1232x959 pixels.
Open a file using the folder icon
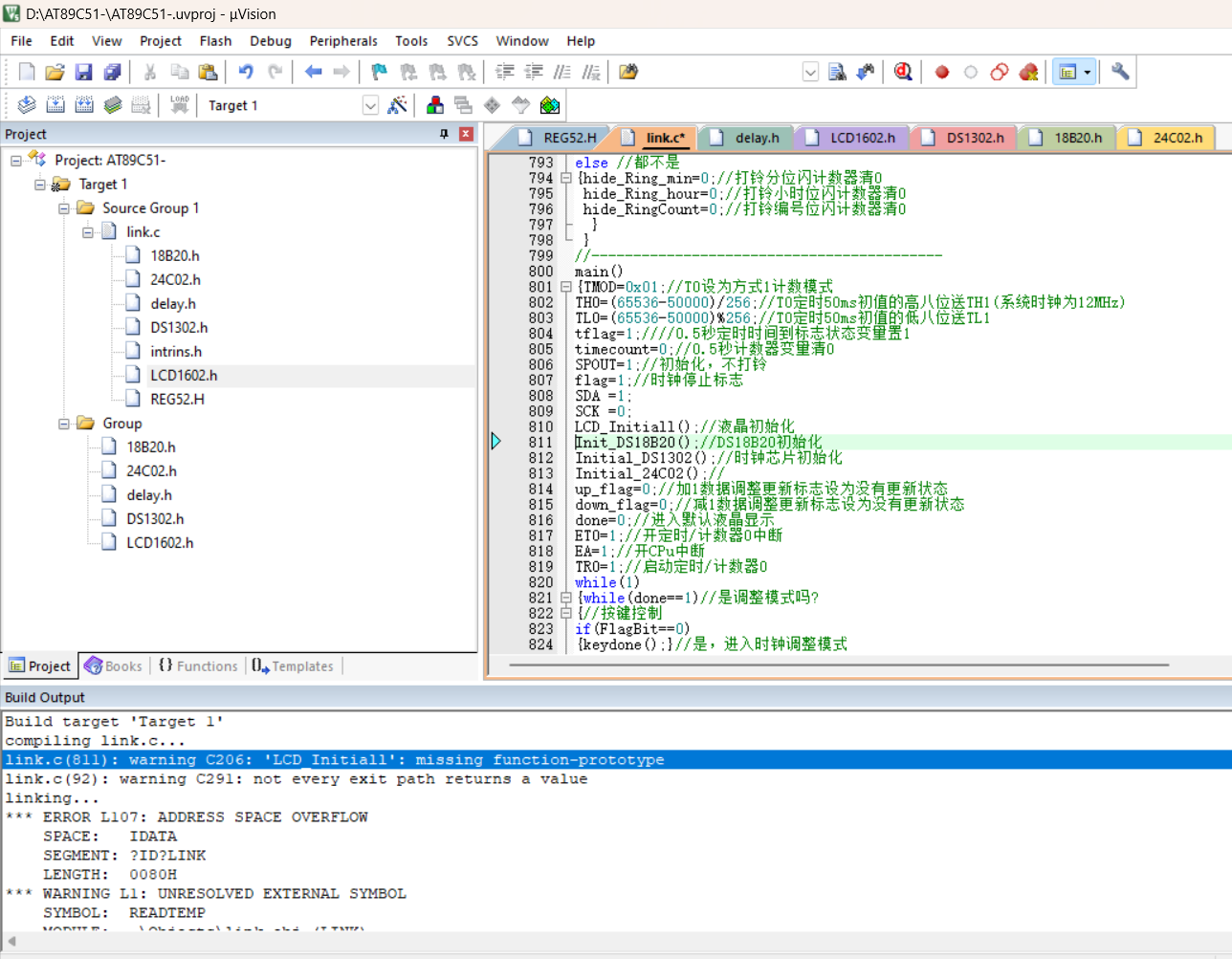(55, 72)
